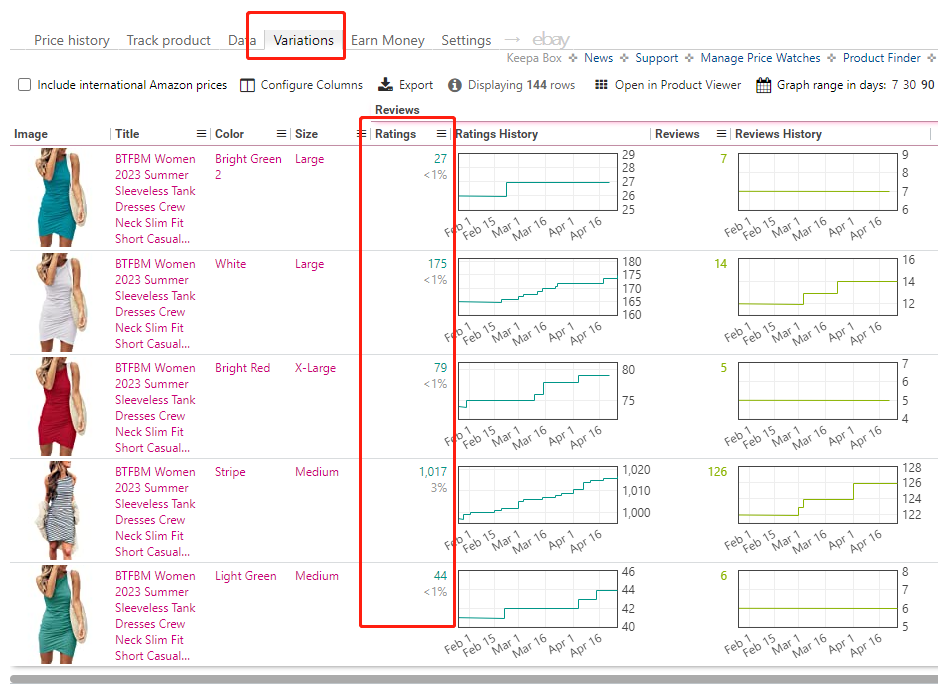Set graph range to 7 days
The height and width of the screenshot is (693, 938).
(895, 85)
